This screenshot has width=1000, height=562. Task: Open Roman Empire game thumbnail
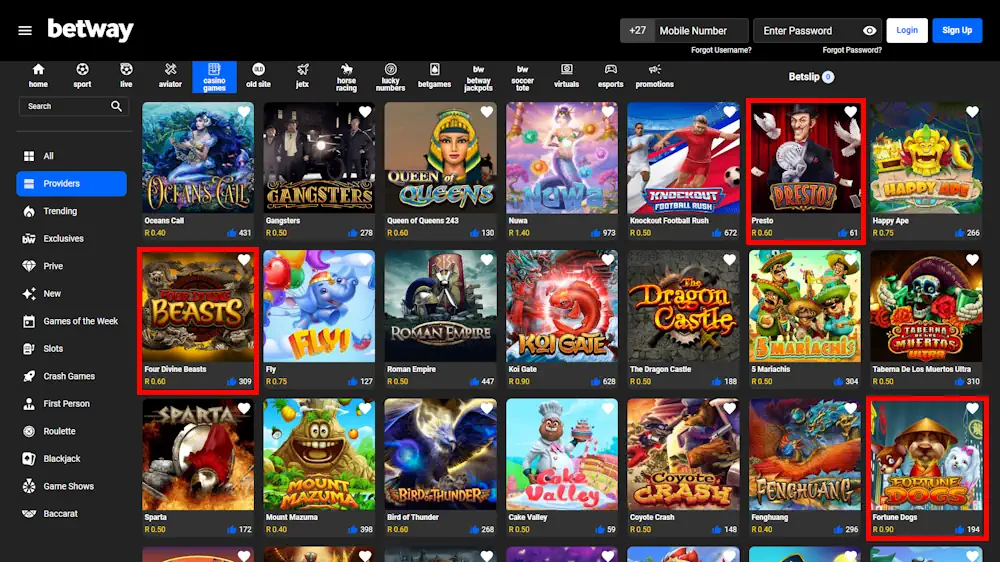[x=441, y=306]
